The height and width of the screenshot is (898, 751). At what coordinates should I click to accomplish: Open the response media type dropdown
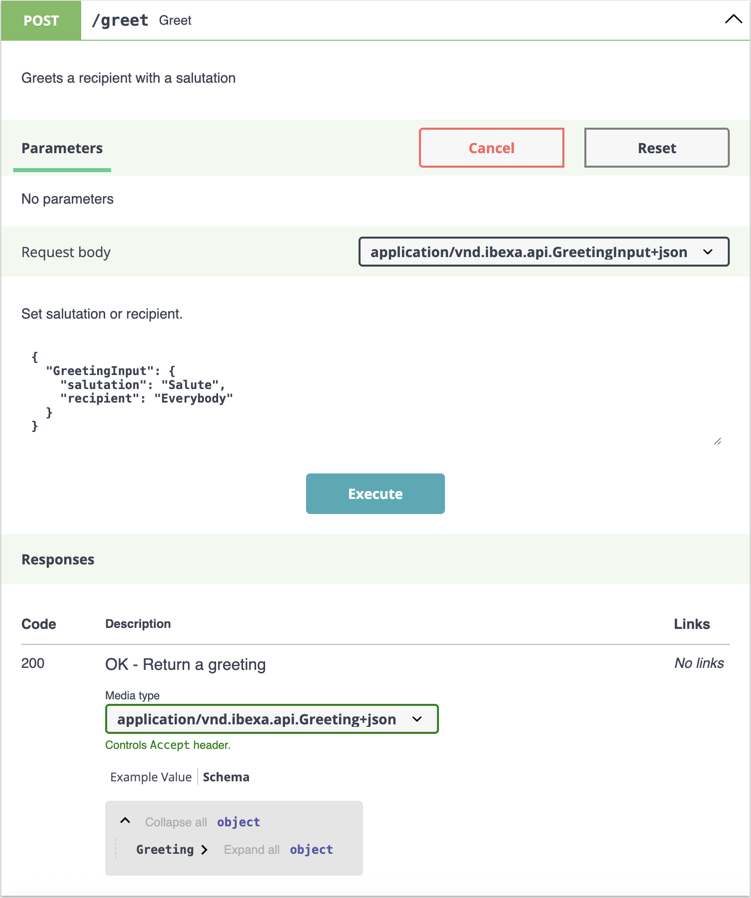point(271,719)
